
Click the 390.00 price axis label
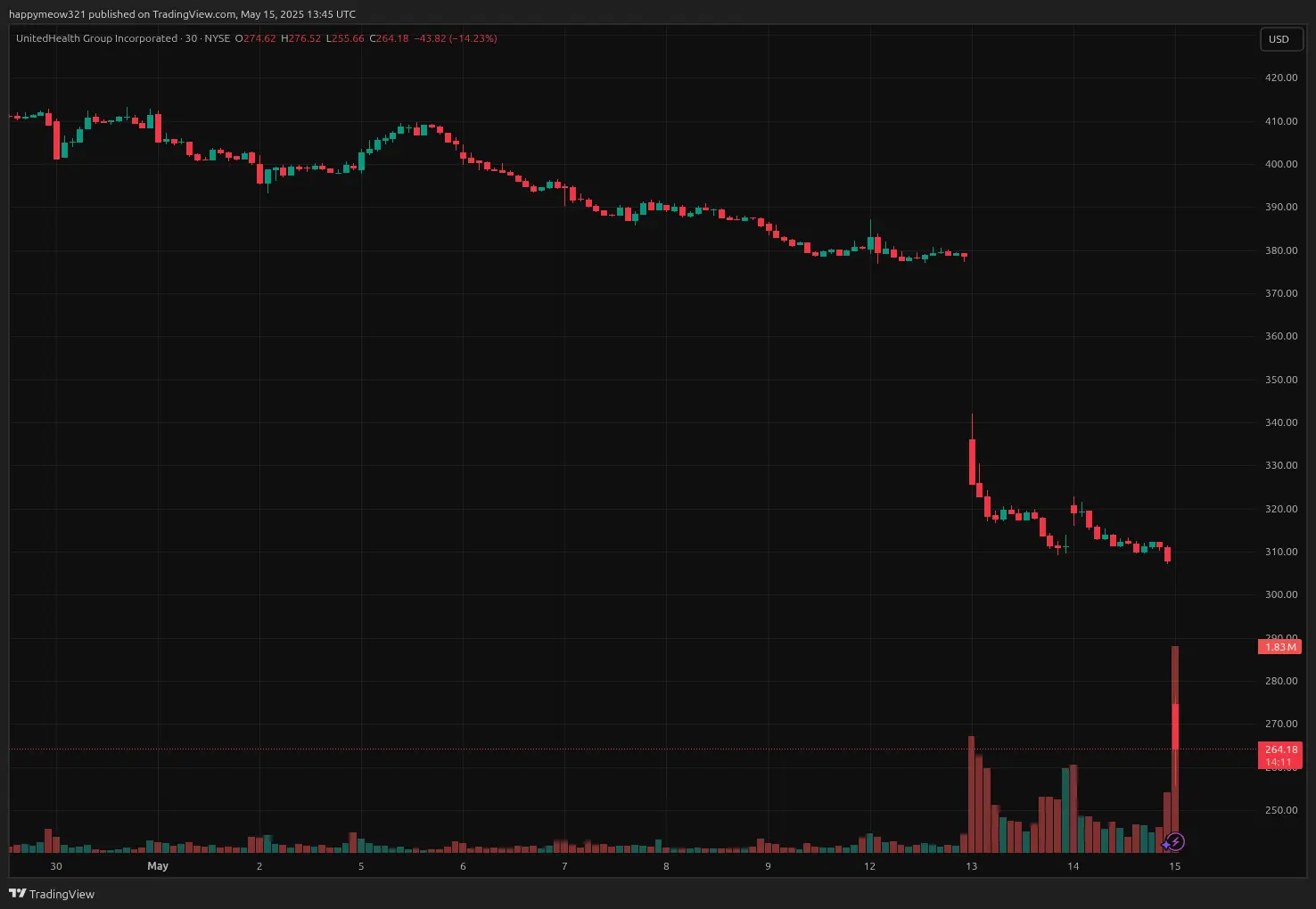coord(1281,207)
